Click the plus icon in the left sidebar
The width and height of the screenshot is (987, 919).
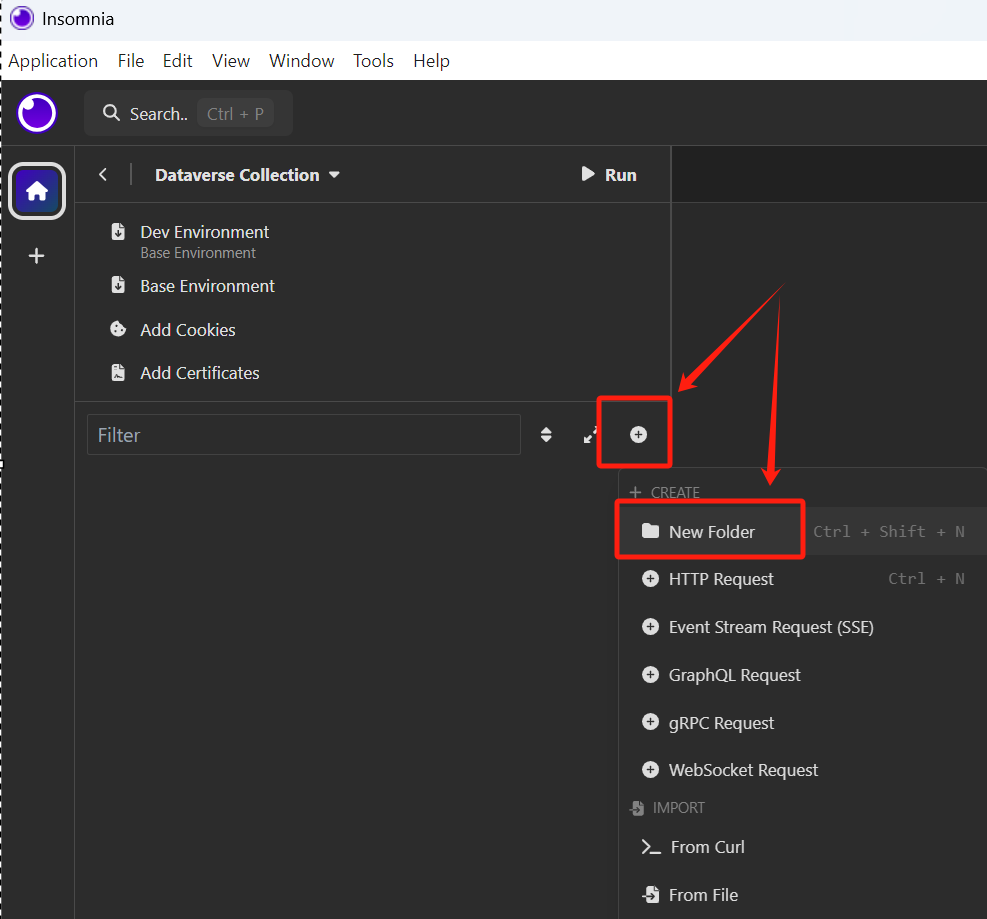(x=37, y=256)
